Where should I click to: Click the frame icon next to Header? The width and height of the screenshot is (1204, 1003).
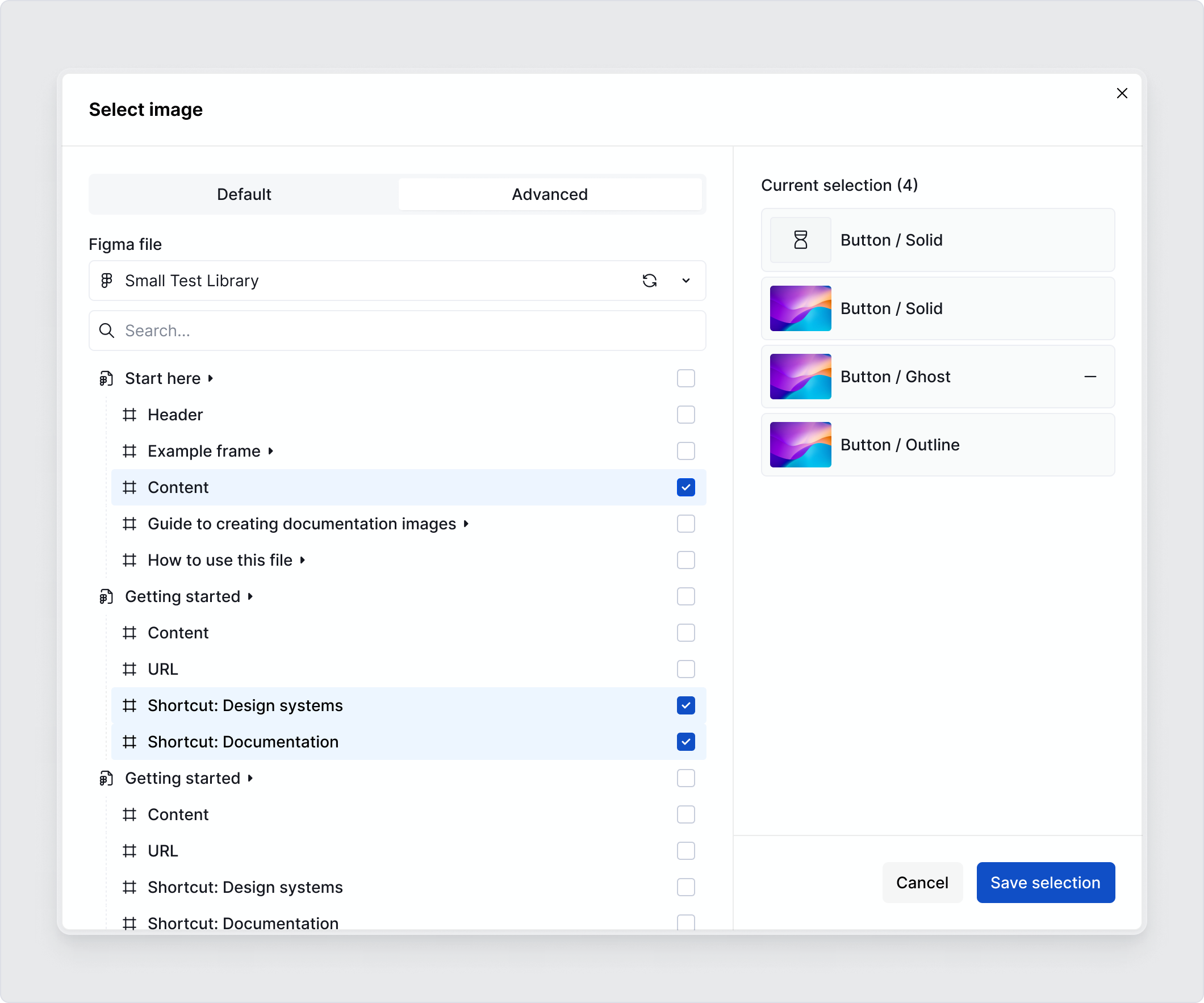(x=129, y=415)
